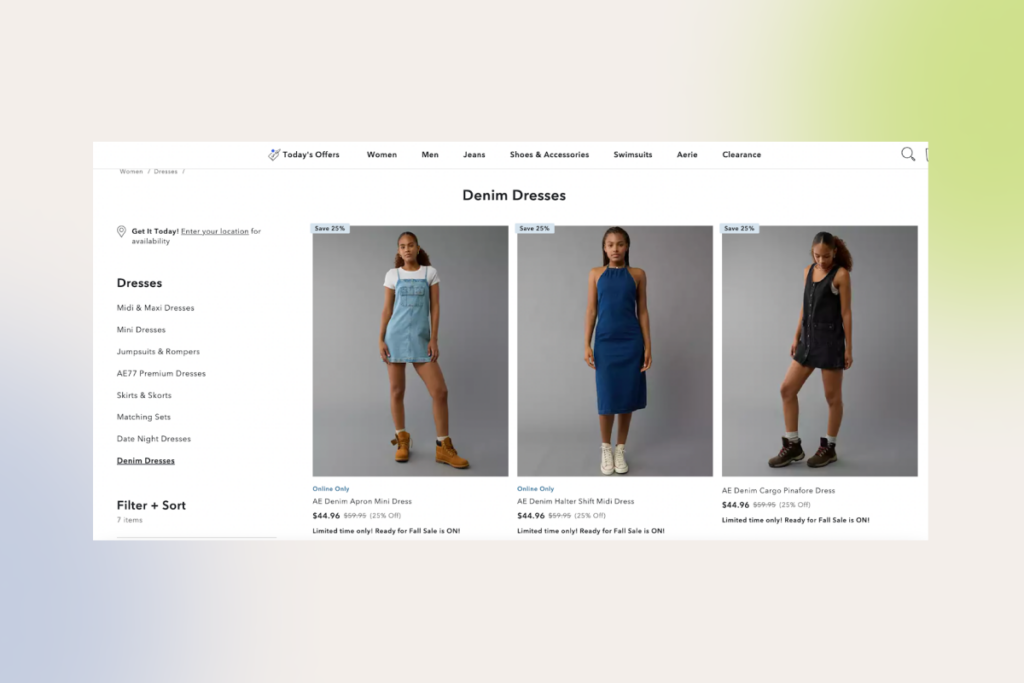1024x683 pixels.
Task: Open the Clearance menu
Action: point(741,155)
